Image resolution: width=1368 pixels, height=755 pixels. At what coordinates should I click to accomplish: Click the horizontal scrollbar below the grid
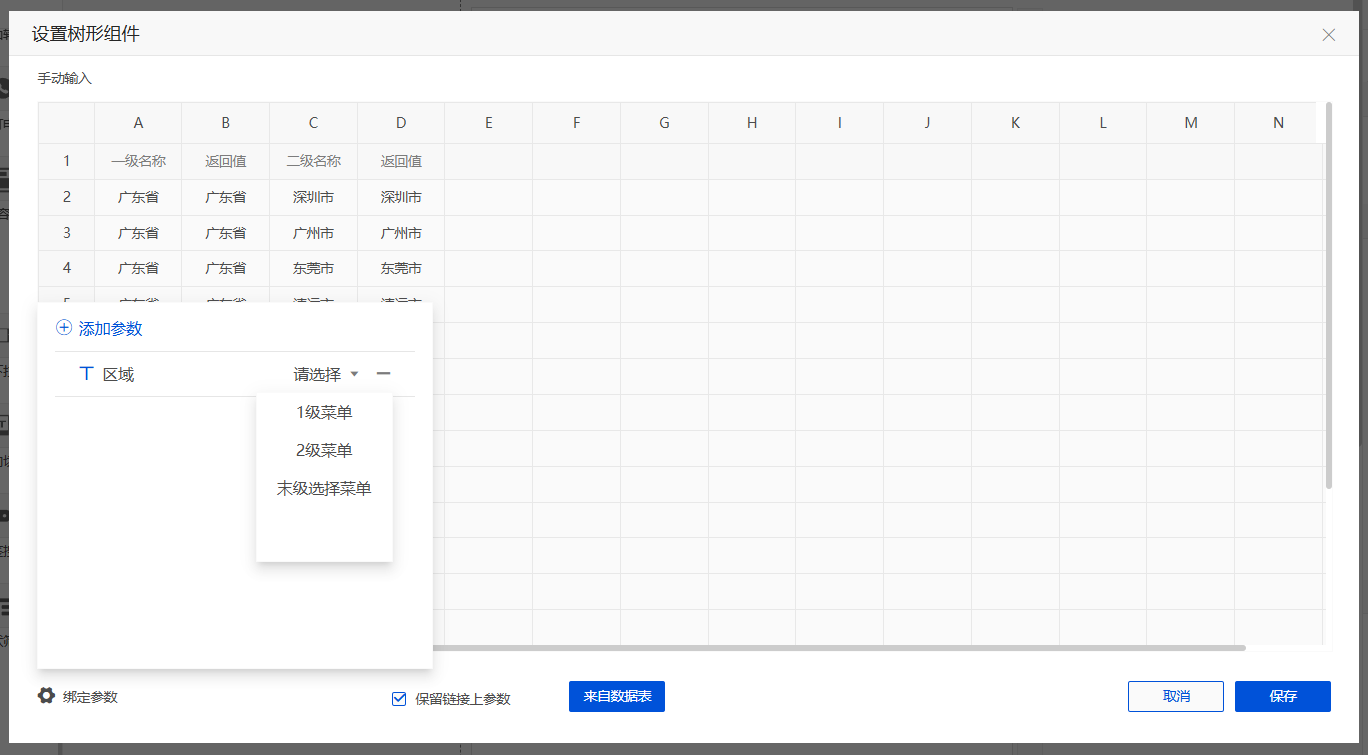point(840,648)
